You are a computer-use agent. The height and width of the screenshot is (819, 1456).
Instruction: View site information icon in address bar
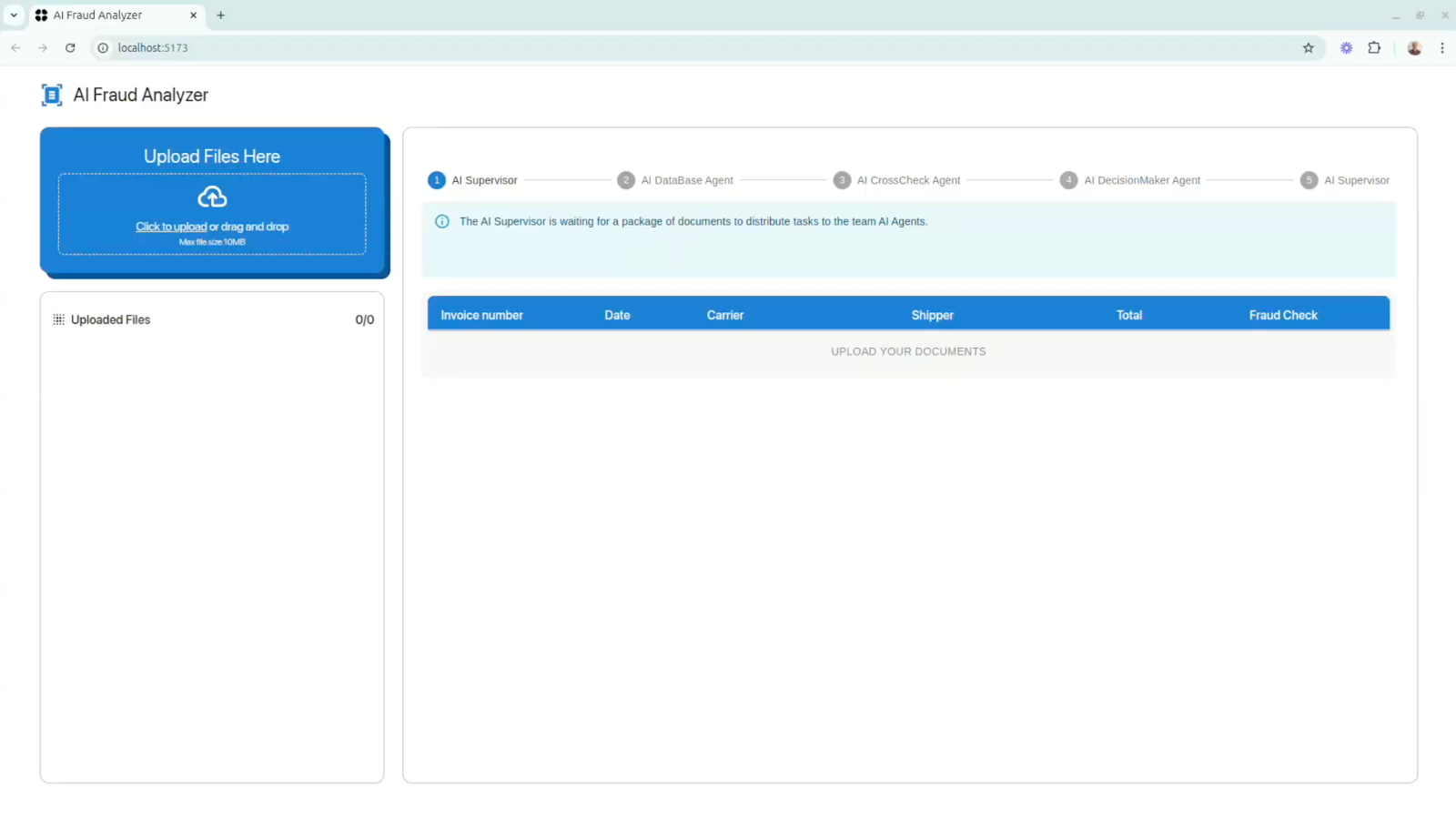pos(103,48)
